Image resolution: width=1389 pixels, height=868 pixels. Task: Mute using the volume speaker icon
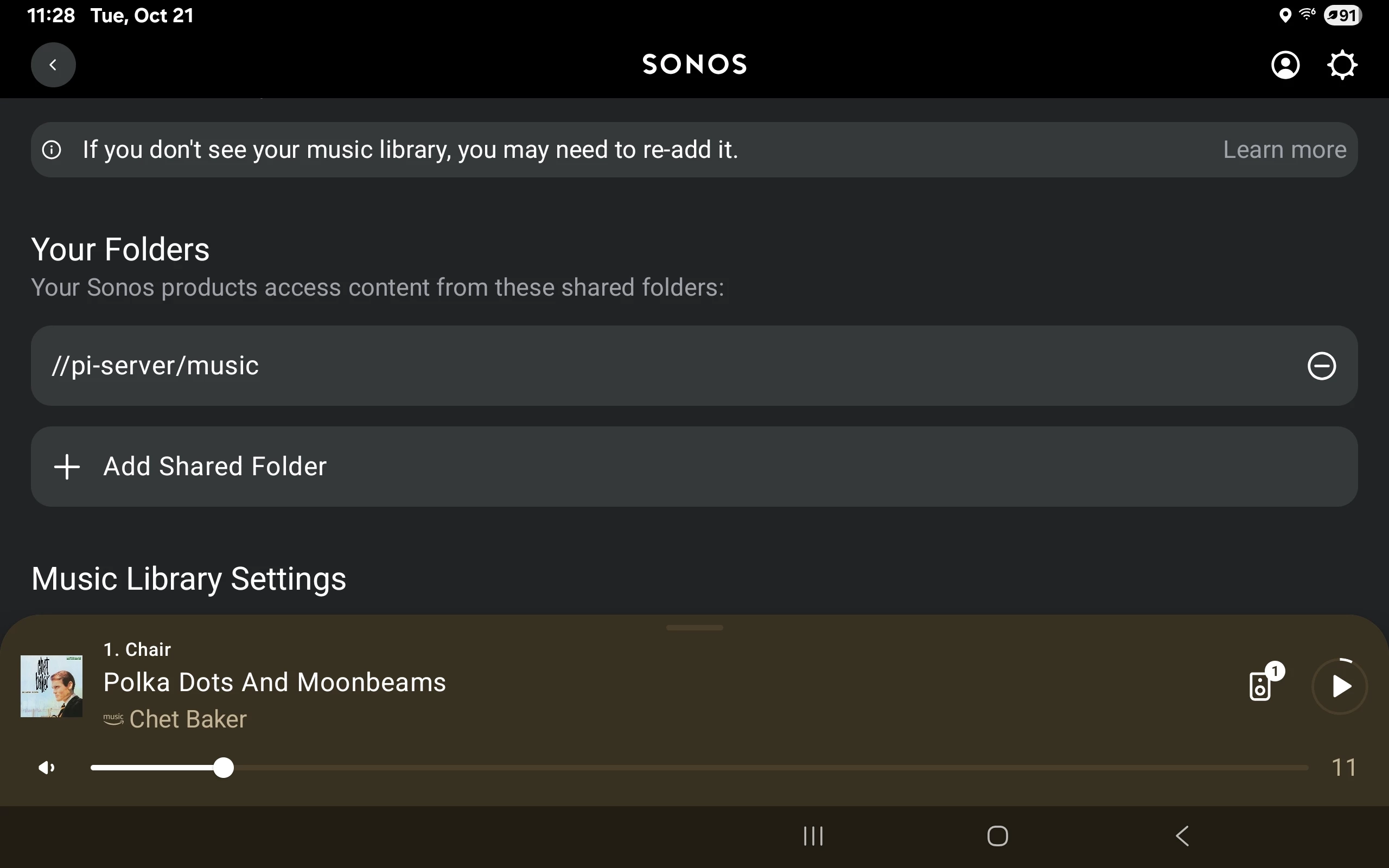47,768
